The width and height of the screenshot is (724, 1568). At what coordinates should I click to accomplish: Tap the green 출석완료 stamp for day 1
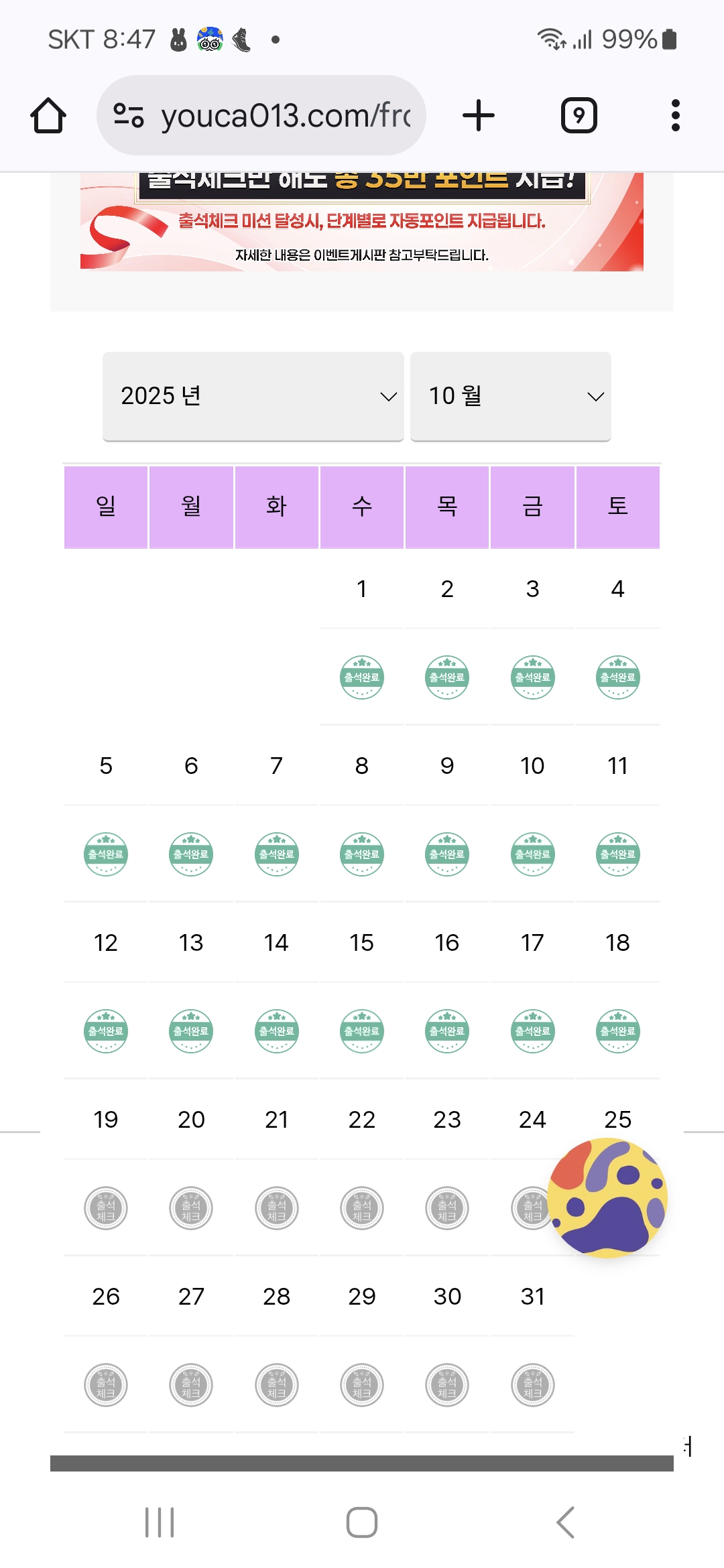pos(362,677)
